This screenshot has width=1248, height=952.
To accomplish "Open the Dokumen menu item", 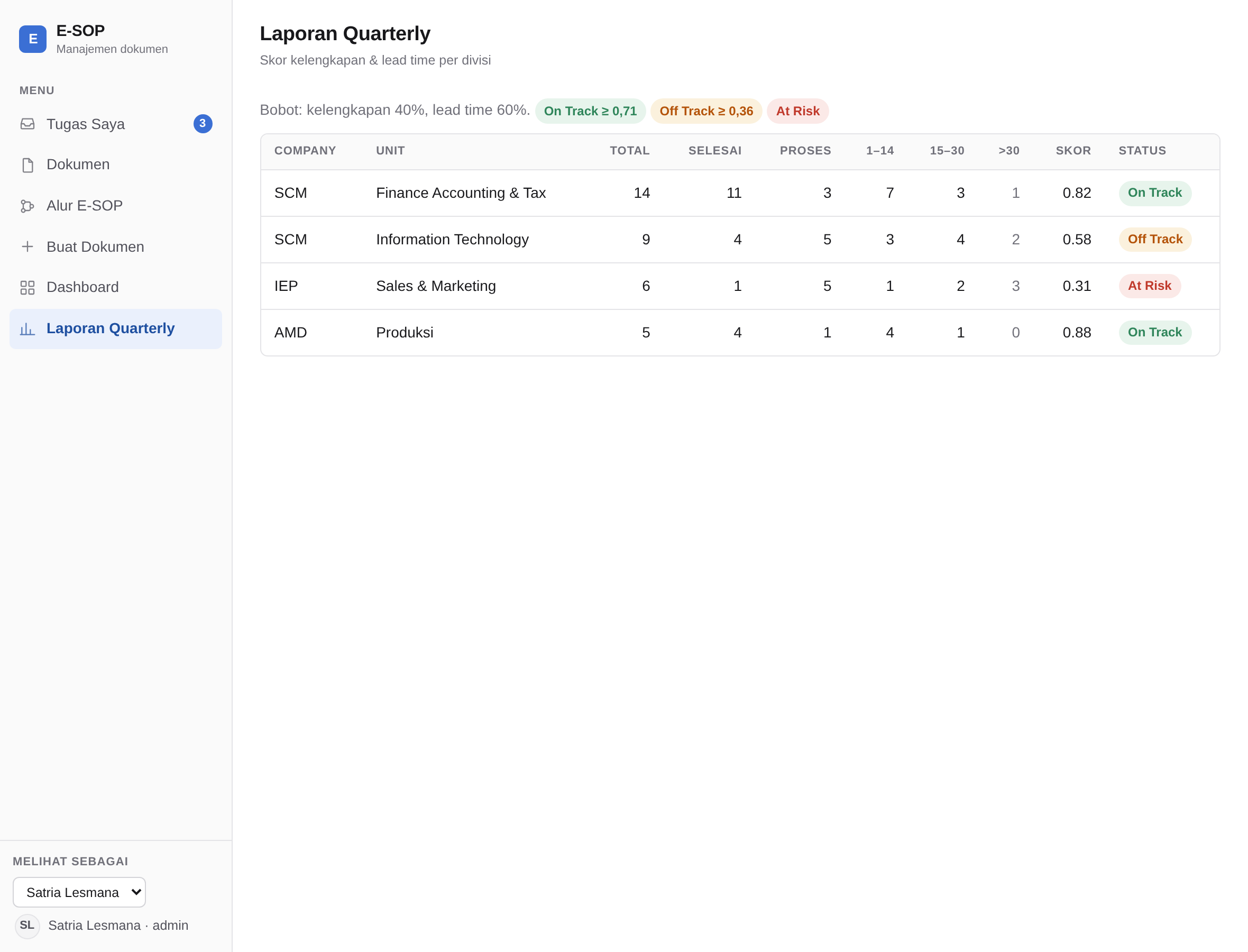I will pos(116,165).
